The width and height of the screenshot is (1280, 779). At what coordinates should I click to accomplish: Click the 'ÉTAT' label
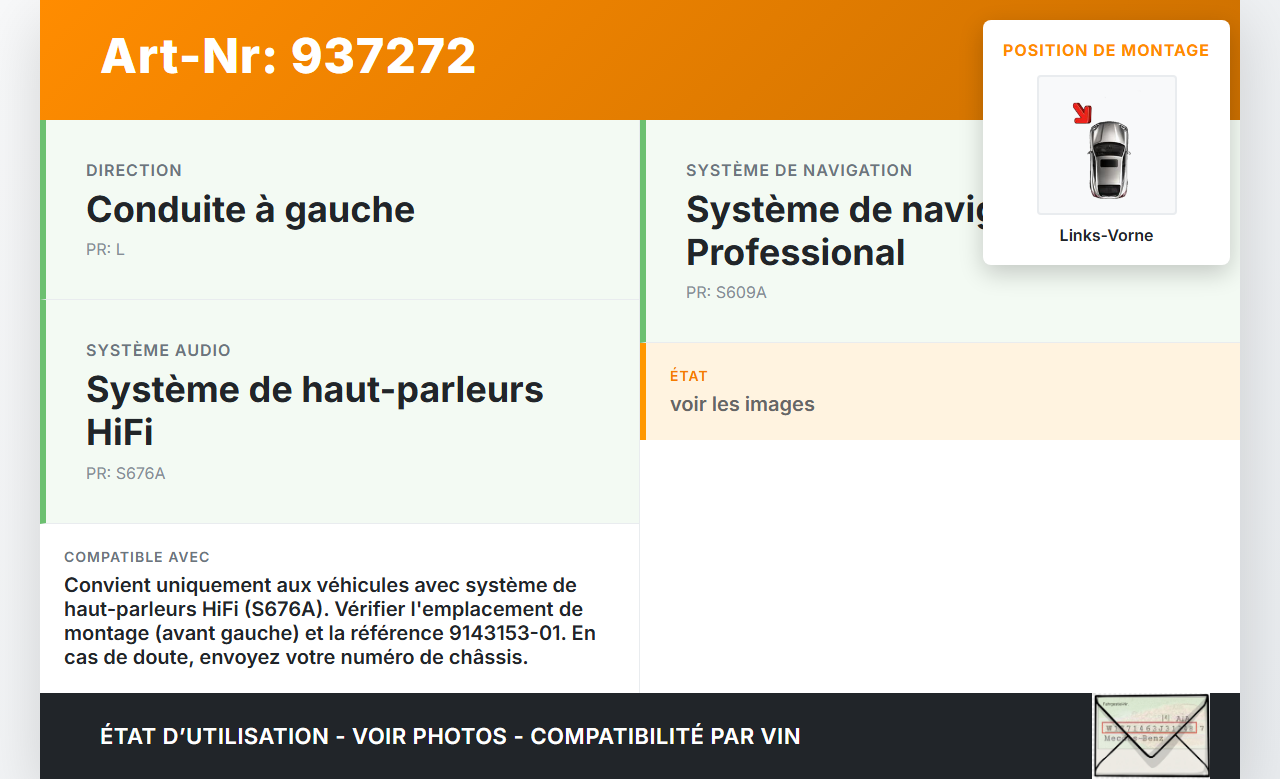(689, 376)
